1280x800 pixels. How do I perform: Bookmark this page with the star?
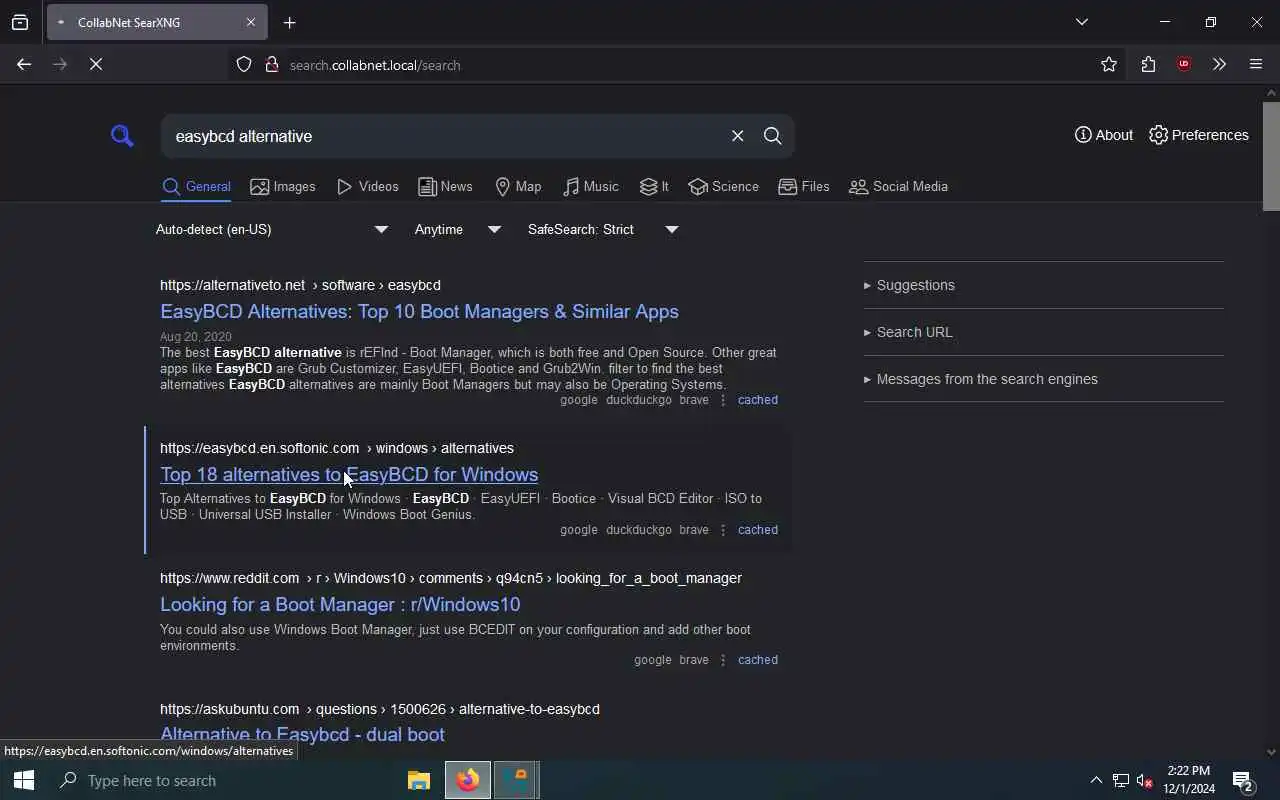[1109, 64]
